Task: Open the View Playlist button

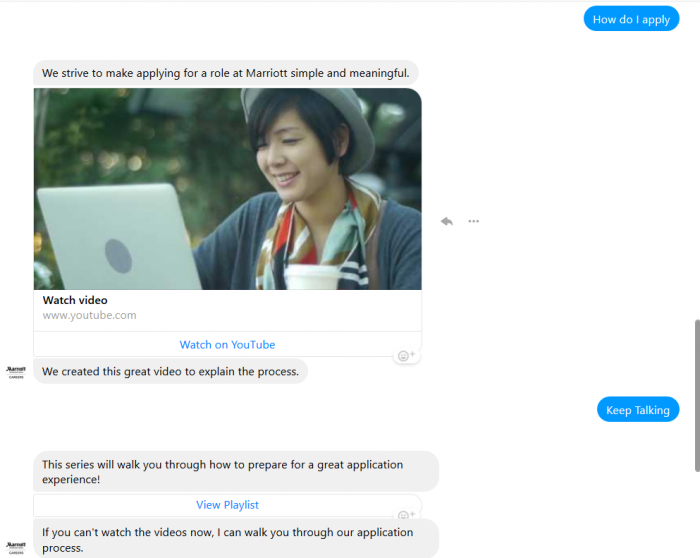Action: [227, 505]
